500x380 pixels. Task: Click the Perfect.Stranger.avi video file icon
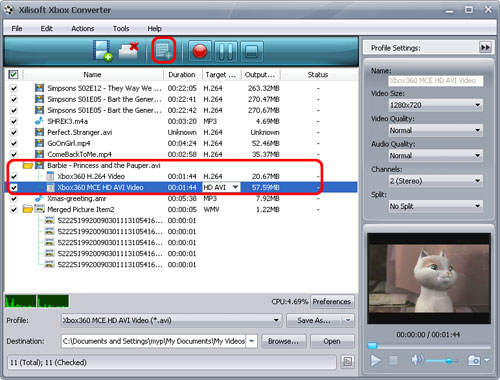pyautogui.click(x=39, y=132)
